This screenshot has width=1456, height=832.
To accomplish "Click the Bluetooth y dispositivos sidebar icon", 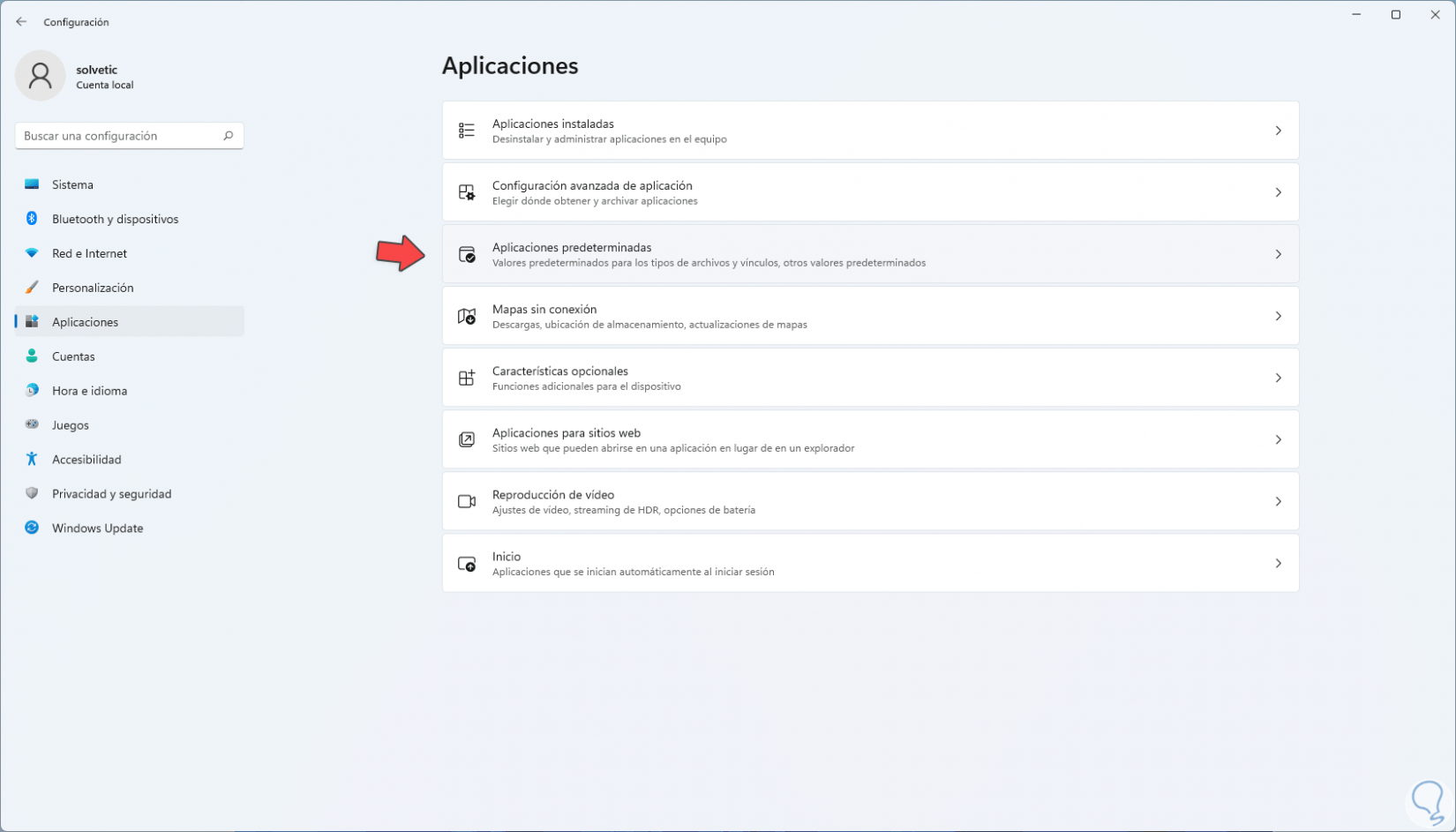I will 32,219.
